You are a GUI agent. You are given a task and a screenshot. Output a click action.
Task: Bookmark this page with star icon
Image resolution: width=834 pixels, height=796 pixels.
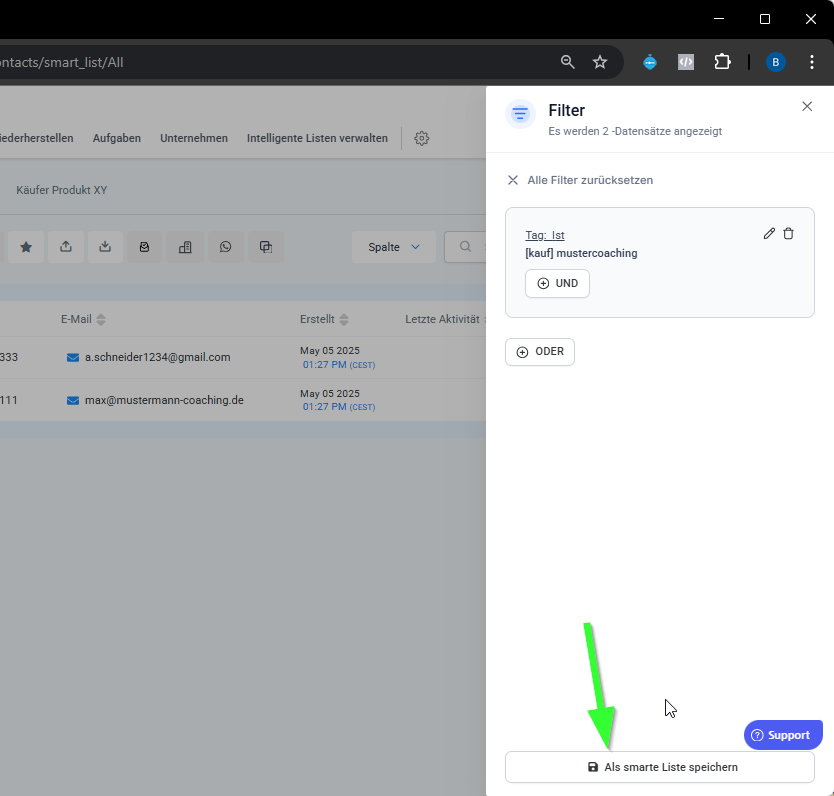pyautogui.click(x=600, y=62)
